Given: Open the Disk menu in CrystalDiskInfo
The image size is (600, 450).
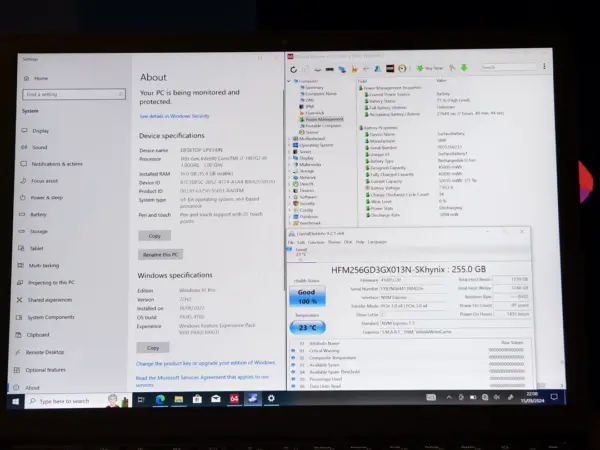Looking at the screenshot, I should [348, 242].
